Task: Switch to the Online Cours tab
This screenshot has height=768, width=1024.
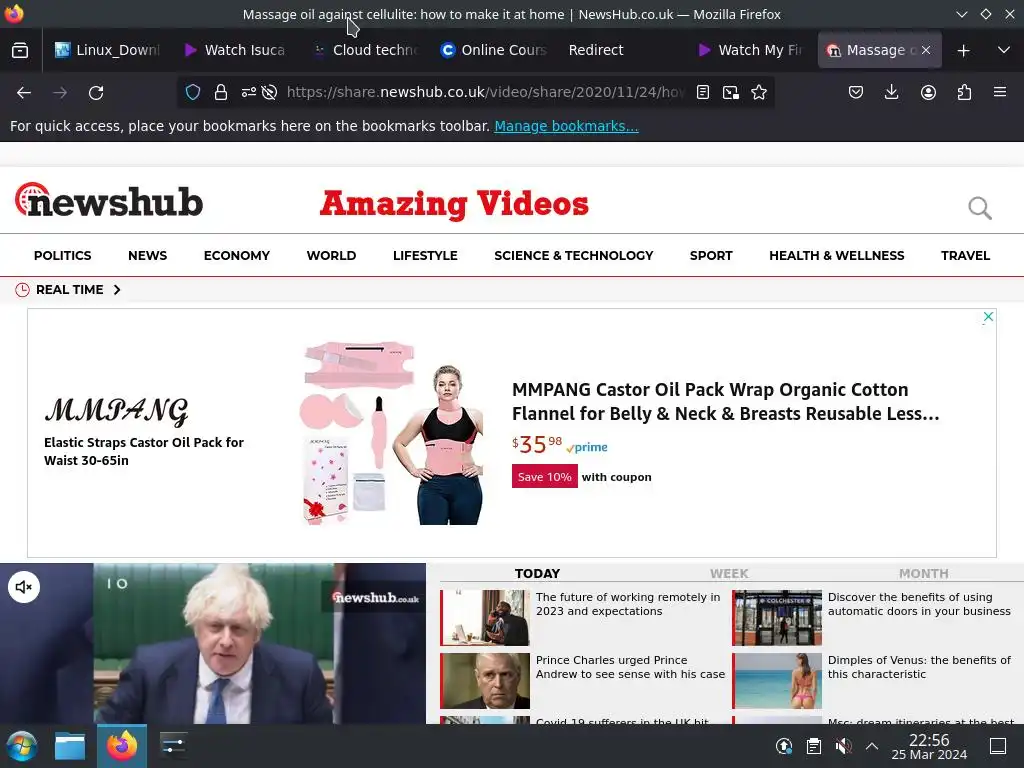Action: (492, 50)
